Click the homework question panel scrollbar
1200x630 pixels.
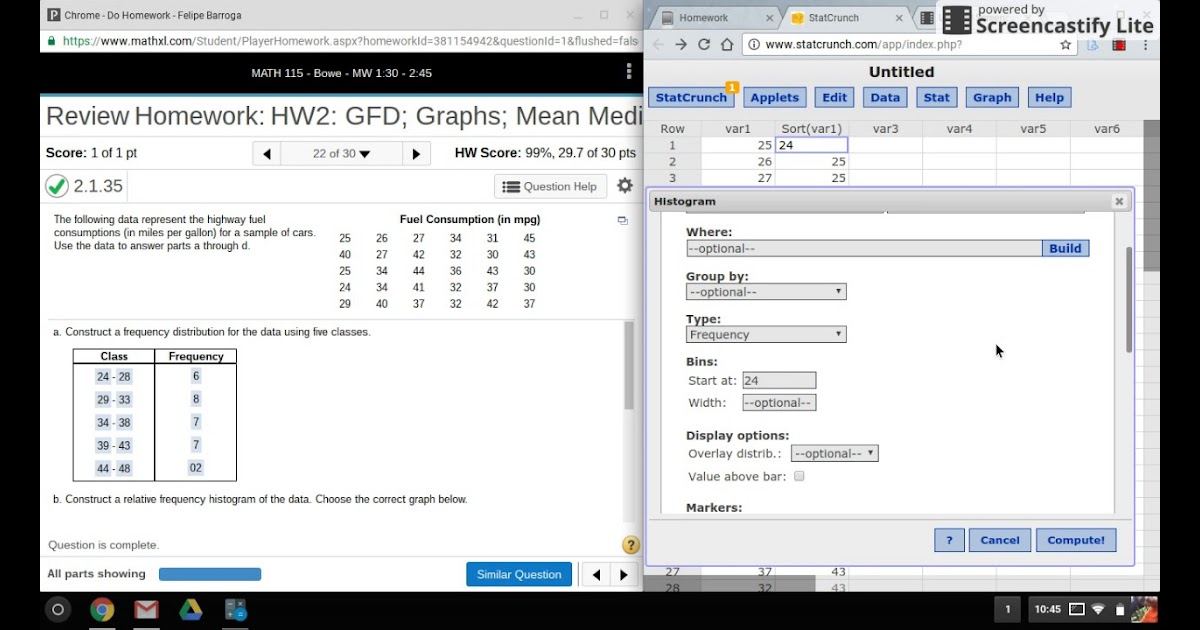(629, 365)
